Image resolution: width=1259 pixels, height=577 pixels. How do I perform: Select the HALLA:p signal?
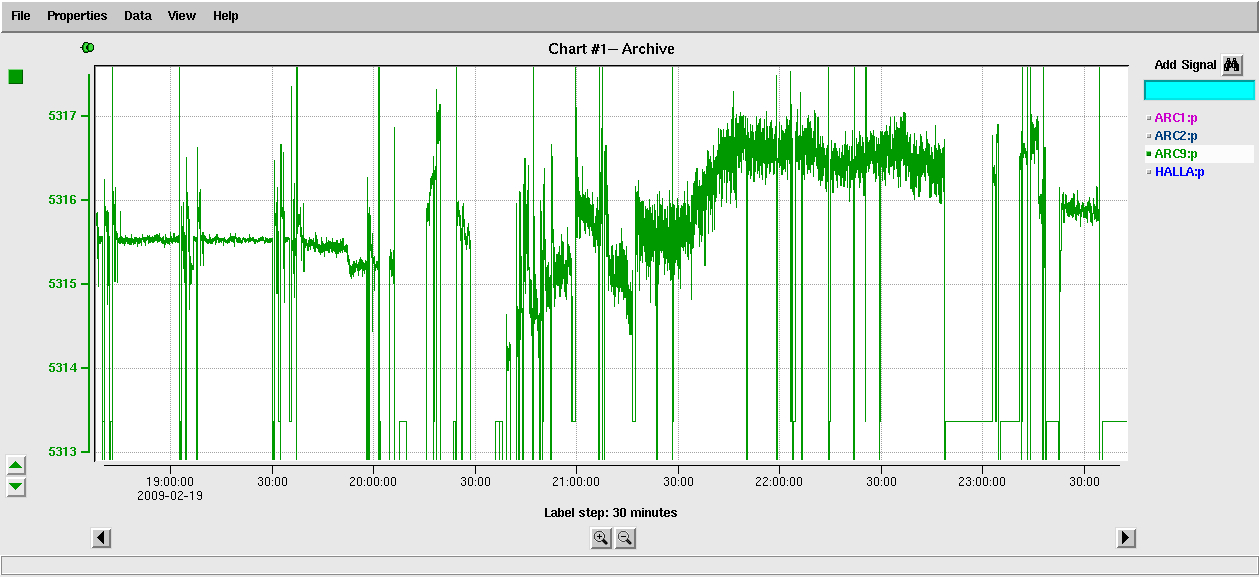(1179, 172)
